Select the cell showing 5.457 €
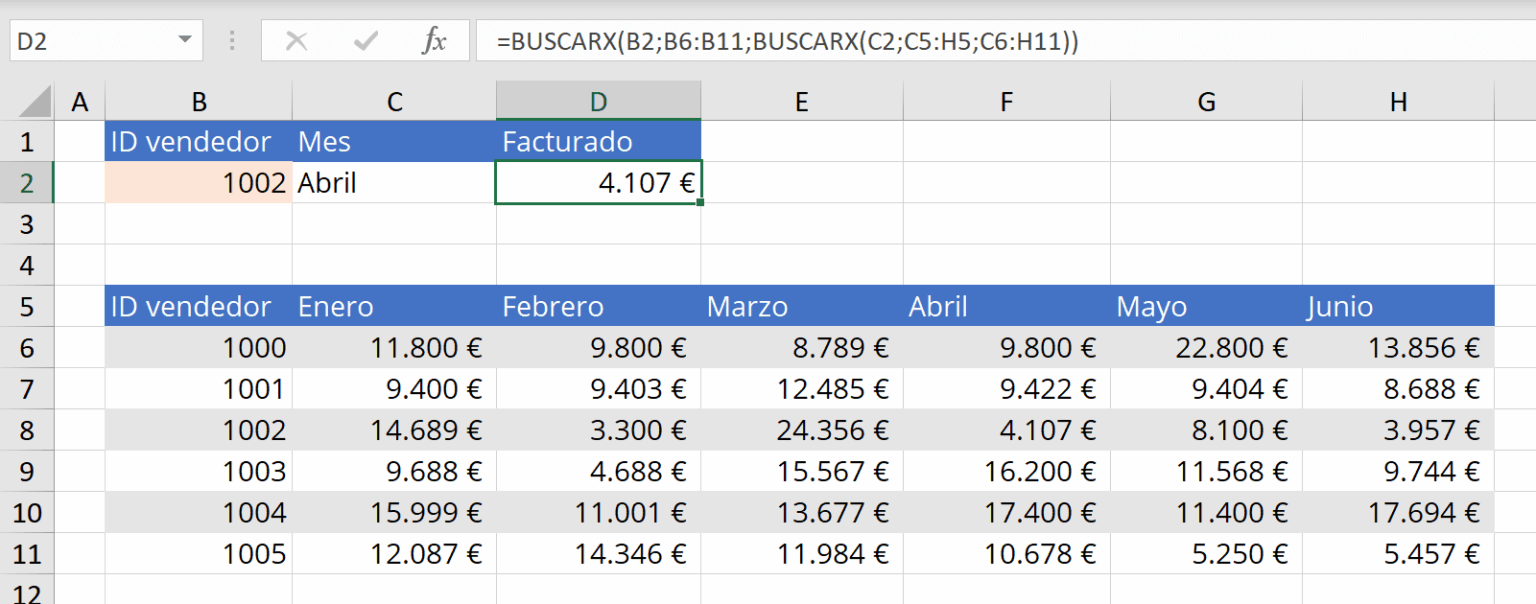 point(1398,553)
